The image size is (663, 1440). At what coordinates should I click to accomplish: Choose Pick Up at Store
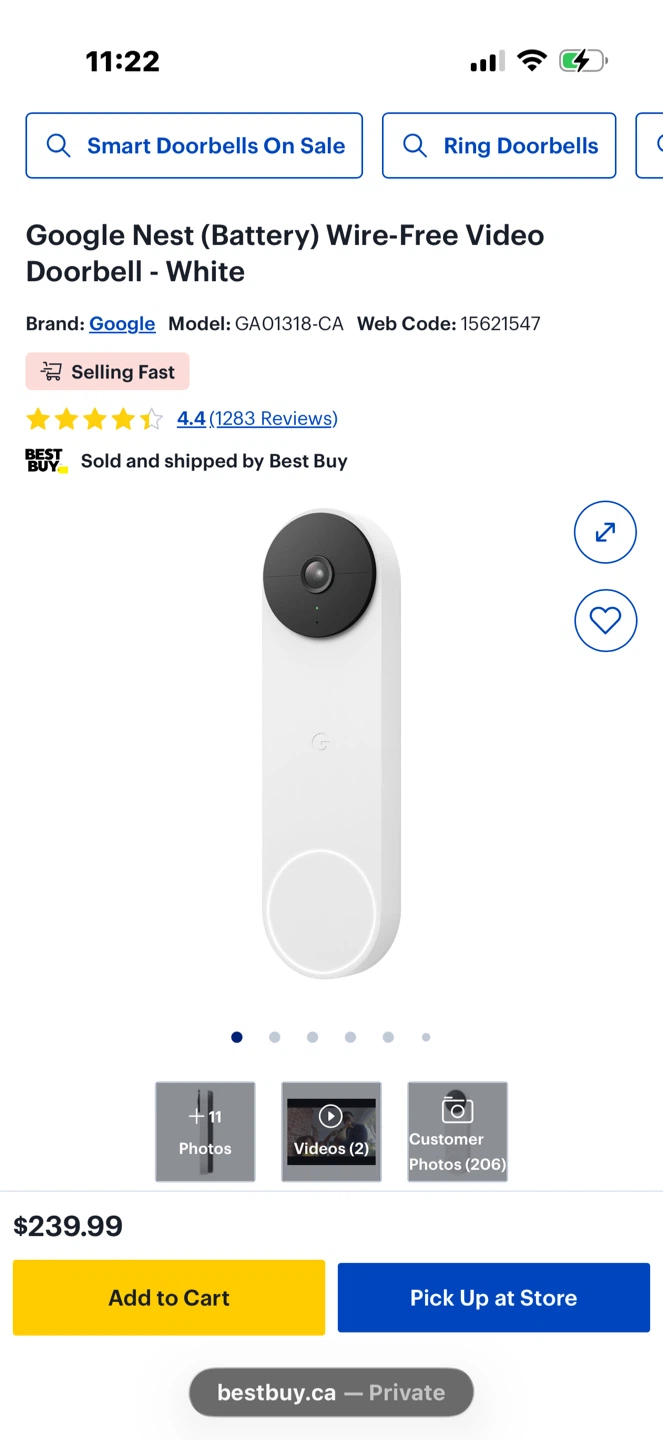click(x=494, y=1297)
